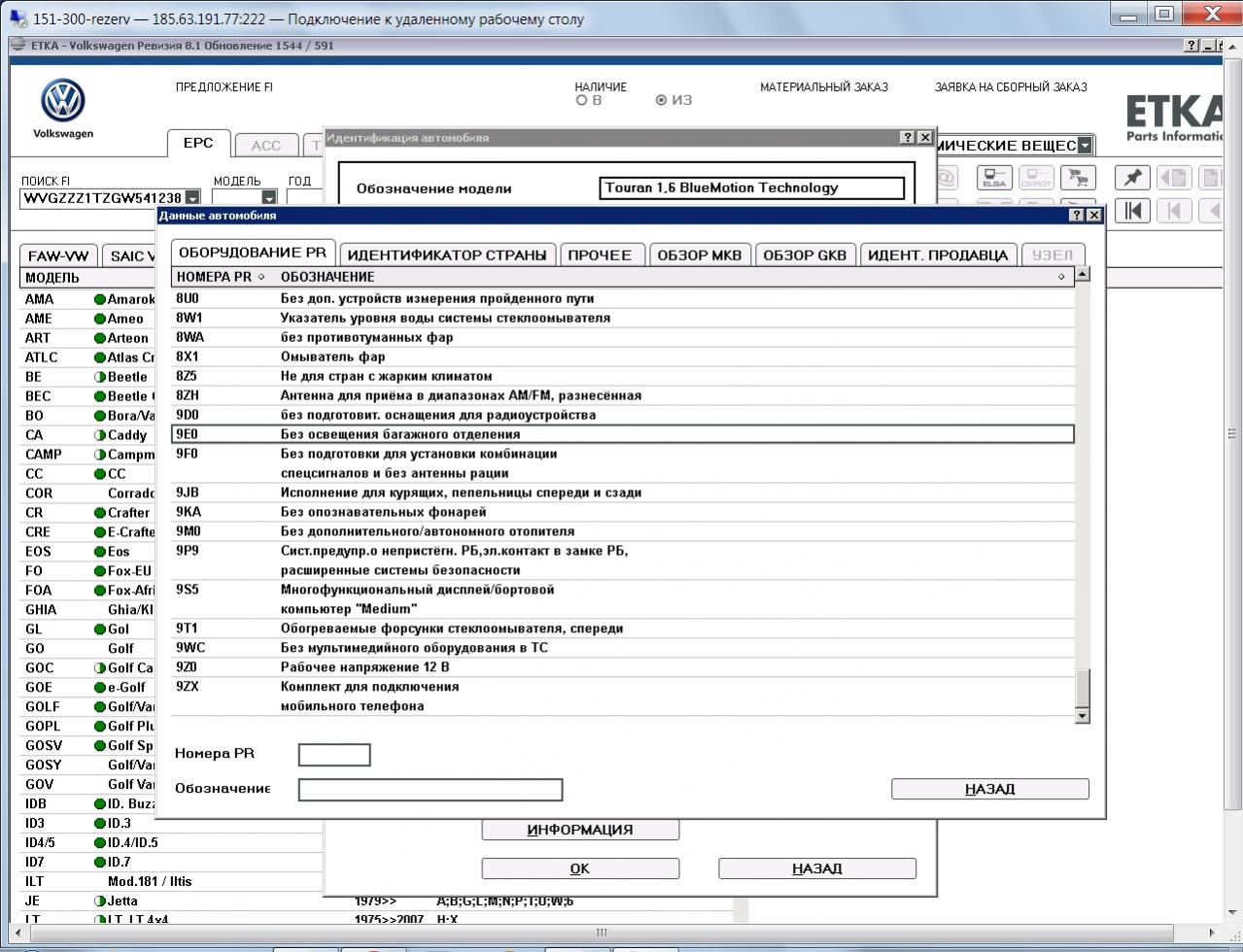The width and height of the screenshot is (1243, 952).
Task: Open the ПОИСК FI VIN dropdown
Action: coord(192,198)
